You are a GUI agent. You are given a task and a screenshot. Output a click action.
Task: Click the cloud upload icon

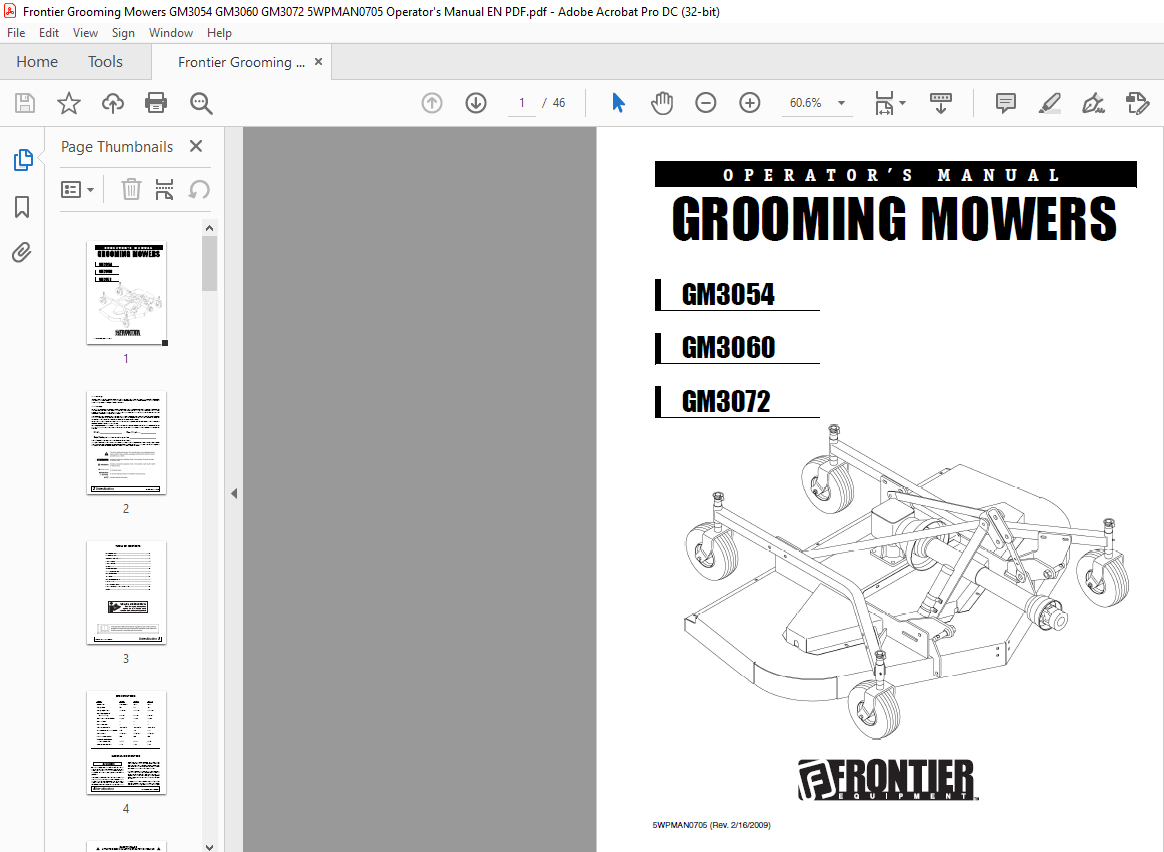point(113,103)
